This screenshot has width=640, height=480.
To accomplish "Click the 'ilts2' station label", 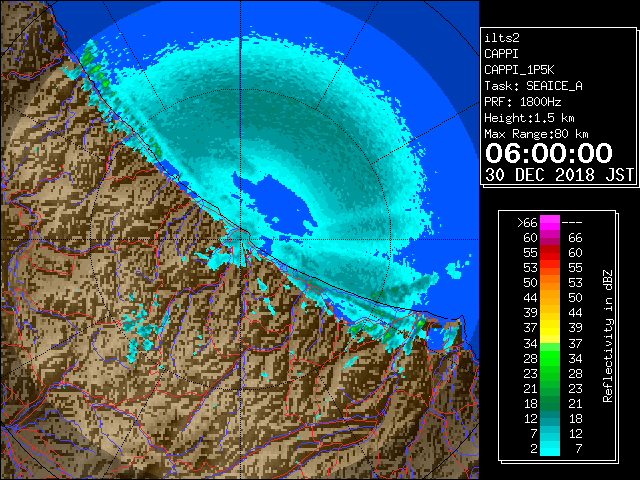I will tap(502, 38).
